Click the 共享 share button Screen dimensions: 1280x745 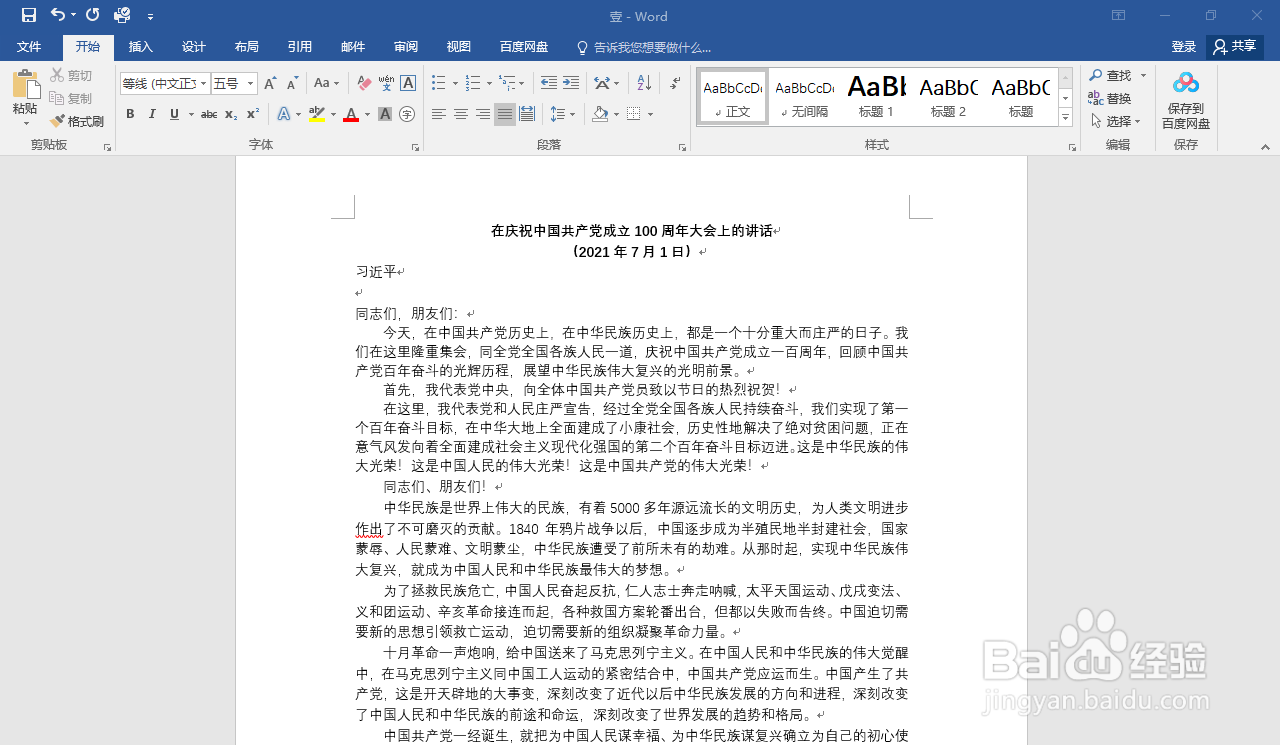(1235, 47)
